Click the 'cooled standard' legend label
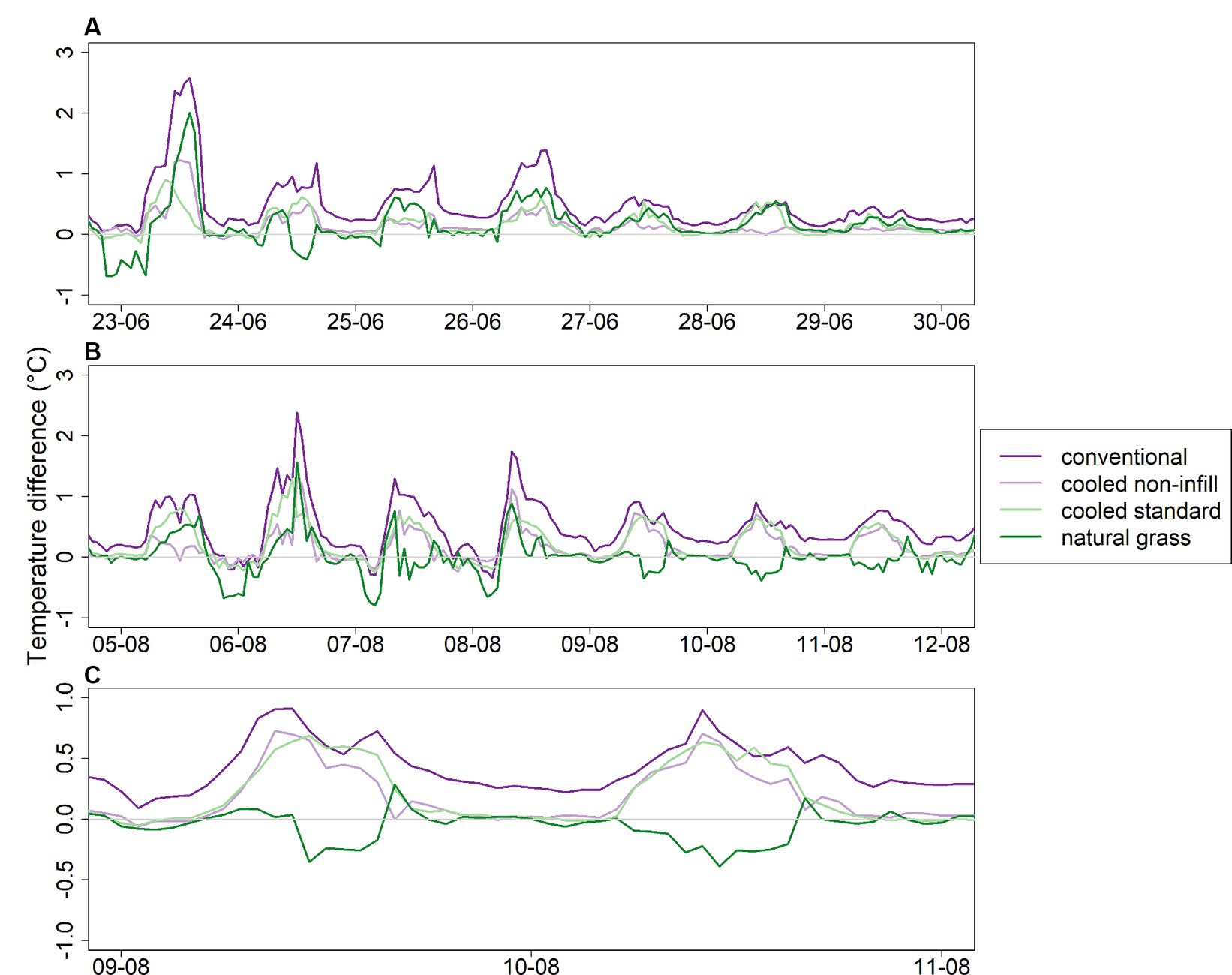The width and height of the screenshot is (1232, 975). click(x=1140, y=511)
